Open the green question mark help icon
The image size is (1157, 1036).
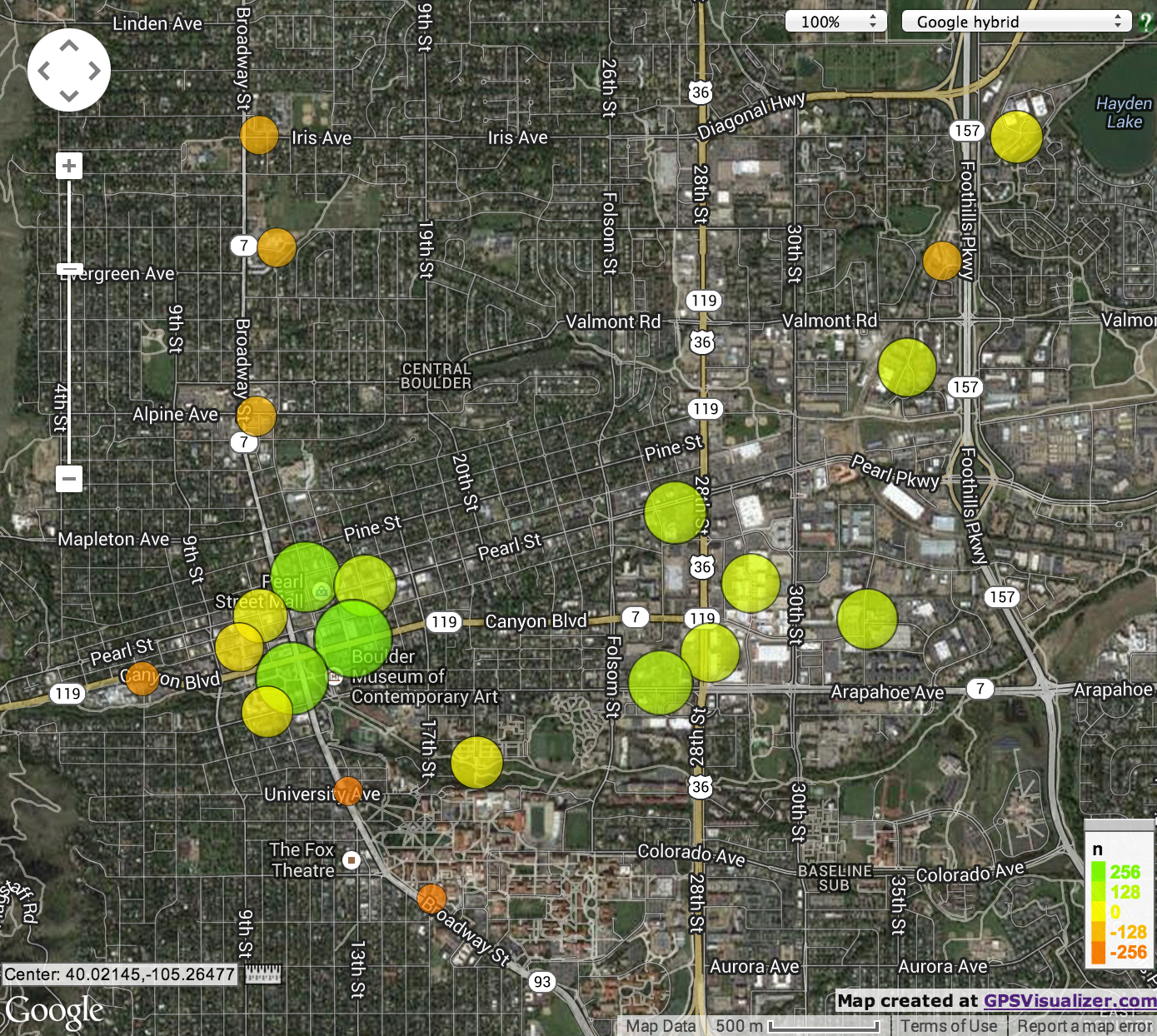(1146, 22)
